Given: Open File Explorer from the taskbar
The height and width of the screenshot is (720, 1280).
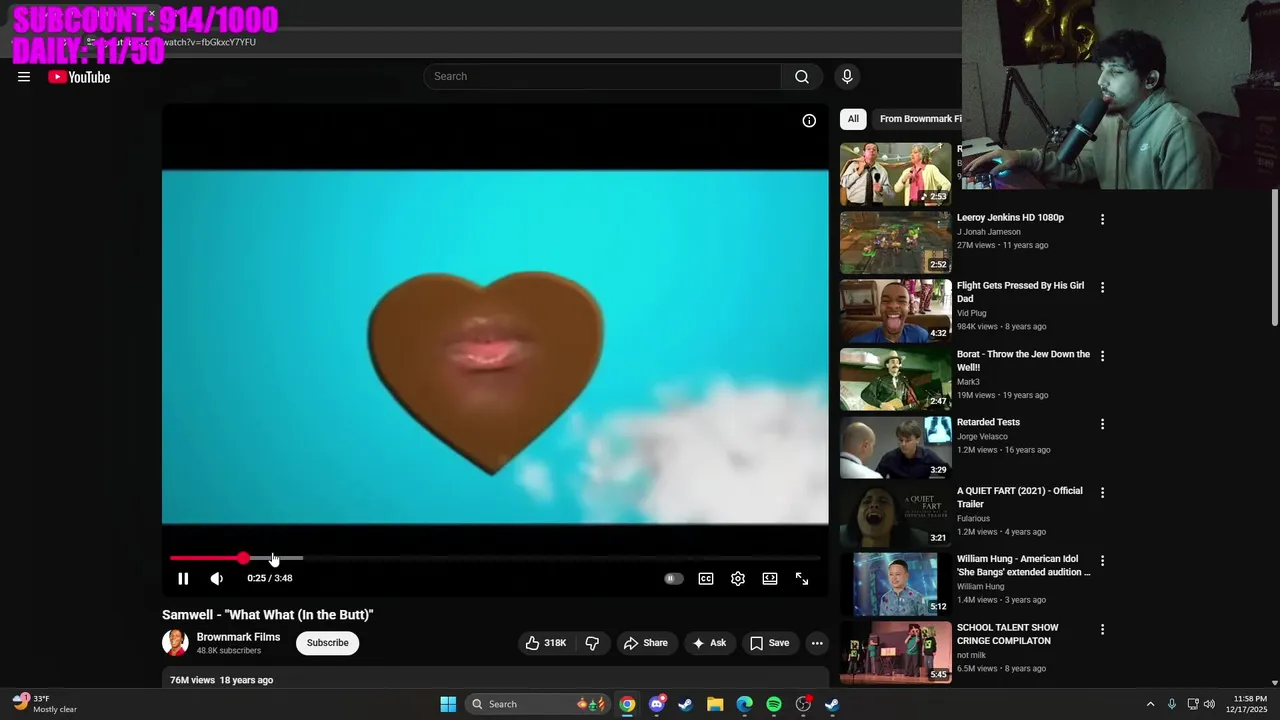Looking at the screenshot, I should [x=715, y=704].
